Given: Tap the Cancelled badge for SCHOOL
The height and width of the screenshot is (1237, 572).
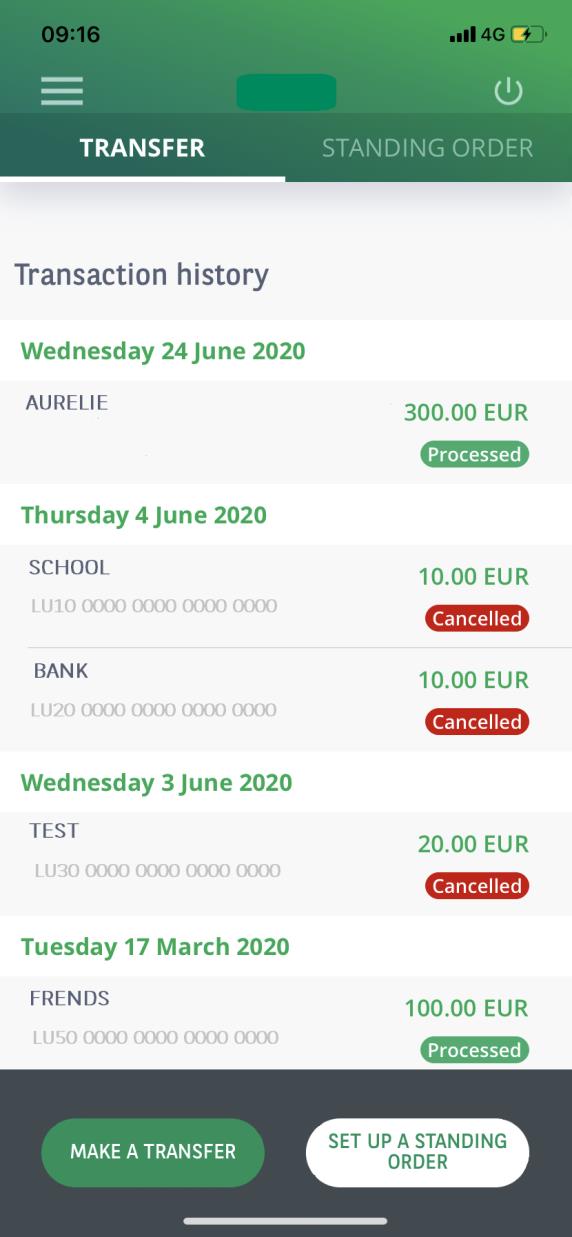Looking at the screenshot, I should click(x=477, y=619).
